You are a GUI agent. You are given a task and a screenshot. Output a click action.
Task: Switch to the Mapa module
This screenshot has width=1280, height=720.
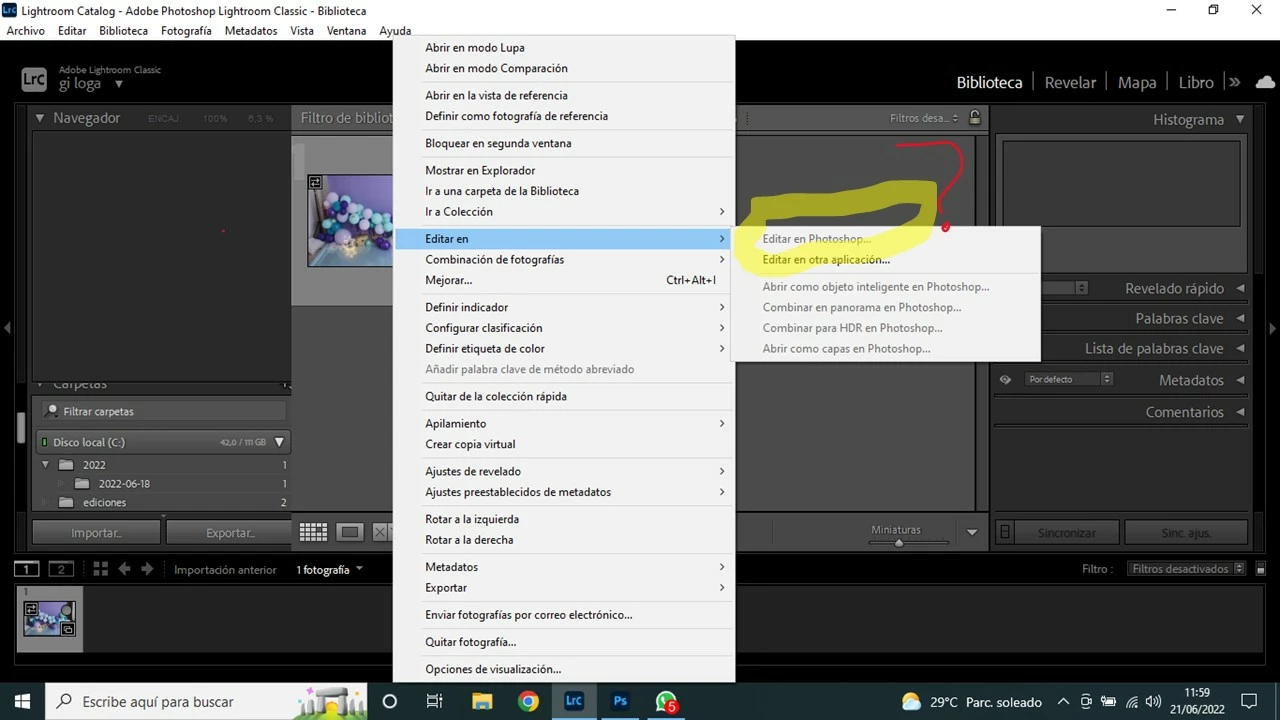pyautogui.click(x=1137, y=82)
